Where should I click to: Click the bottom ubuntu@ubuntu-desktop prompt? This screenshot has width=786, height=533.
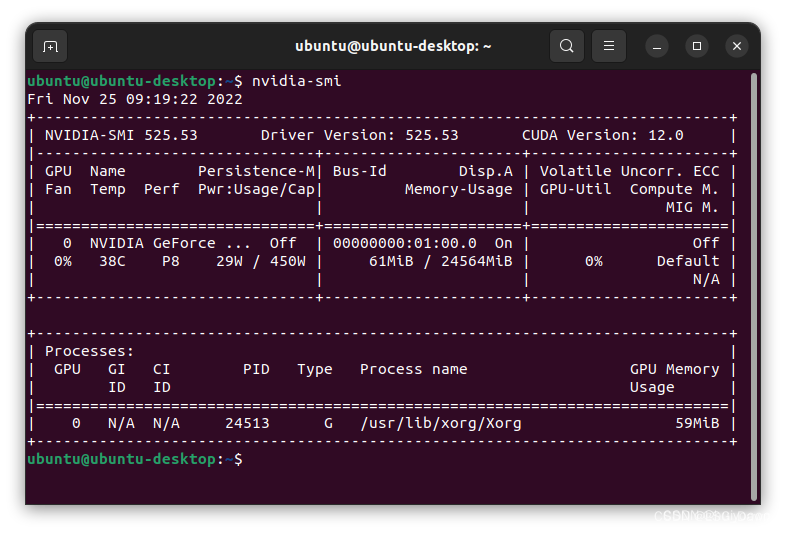tap(135, 460)
